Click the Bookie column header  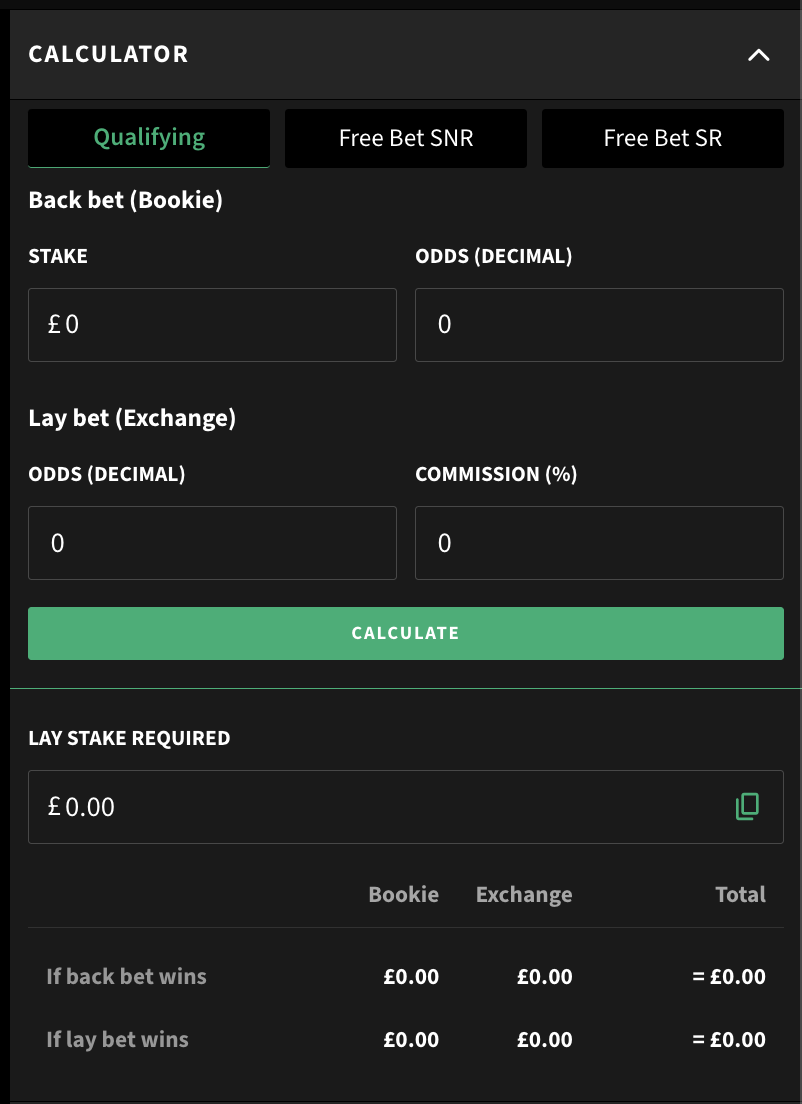403,895
